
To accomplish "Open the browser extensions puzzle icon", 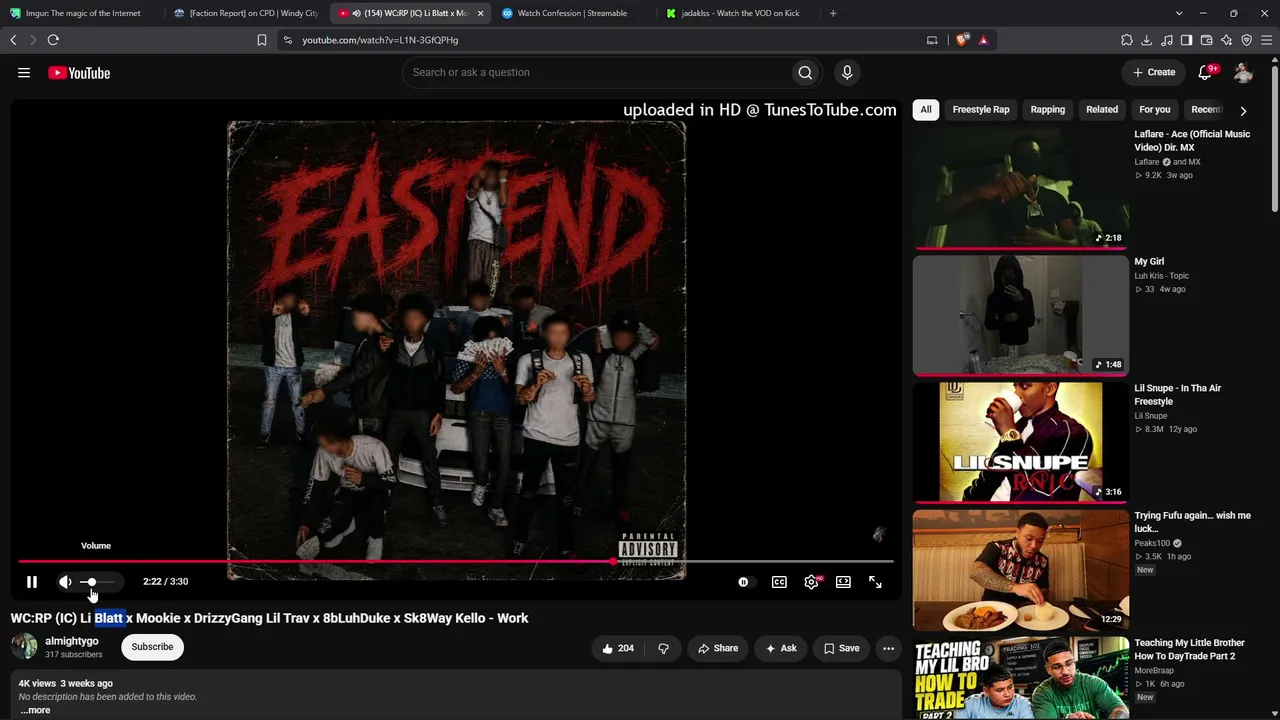I will pos(1127,40).
